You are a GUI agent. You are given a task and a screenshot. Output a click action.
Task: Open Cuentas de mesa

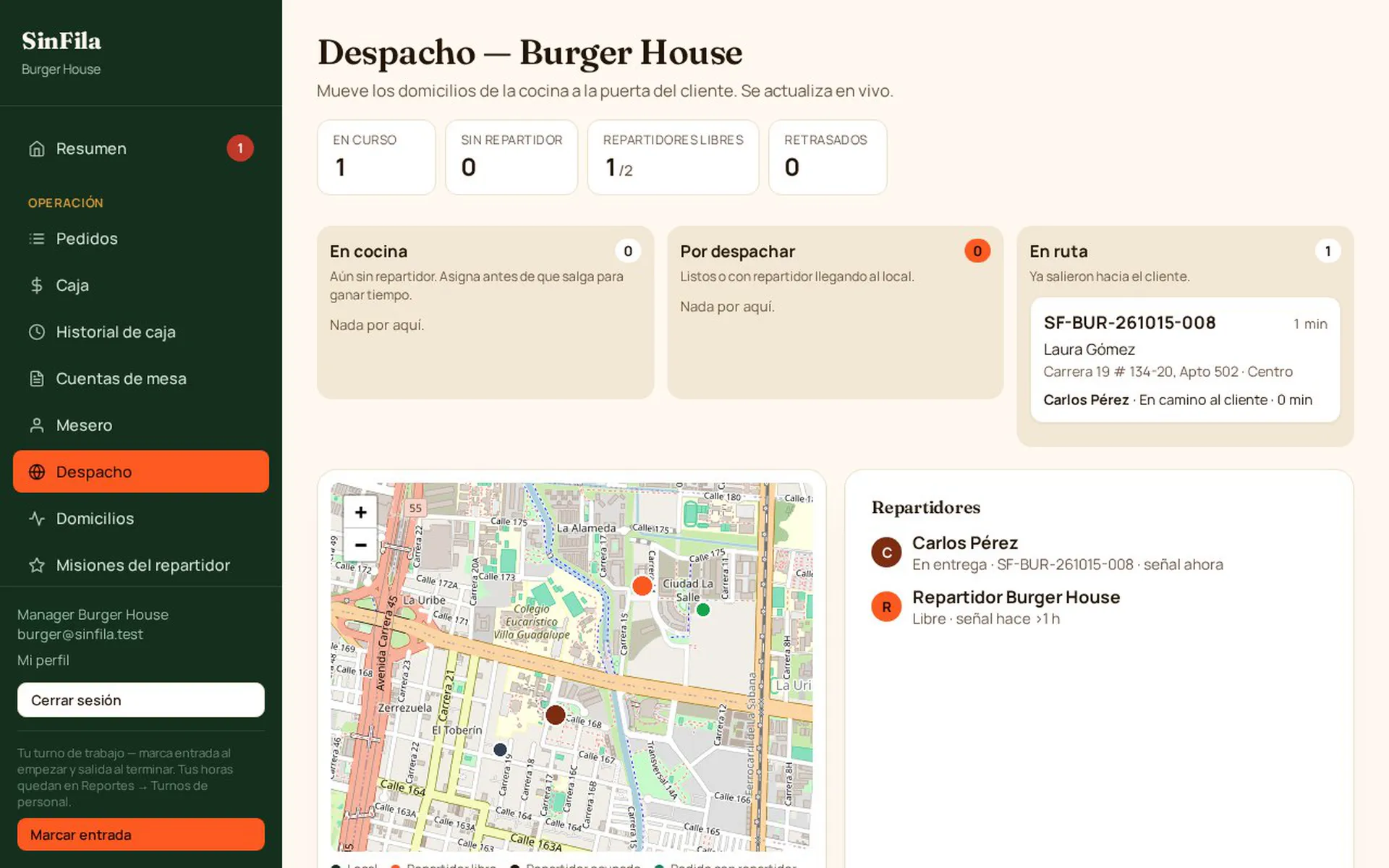(141, 378)
